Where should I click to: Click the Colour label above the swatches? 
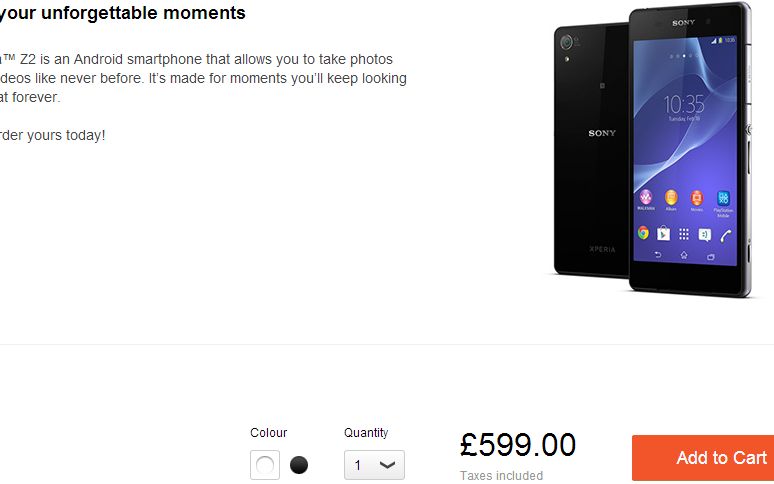[268, 433]
